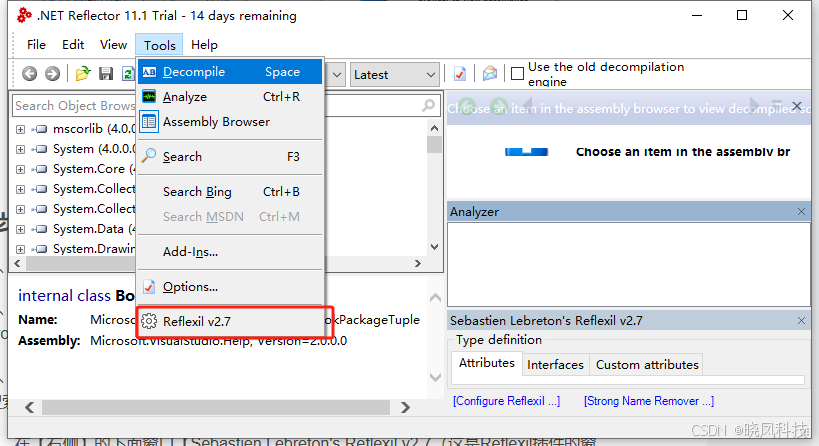The height and width of the screenshot is (446, 819).
Task: Close the decompiler pane with X
Action: point(797,107)
